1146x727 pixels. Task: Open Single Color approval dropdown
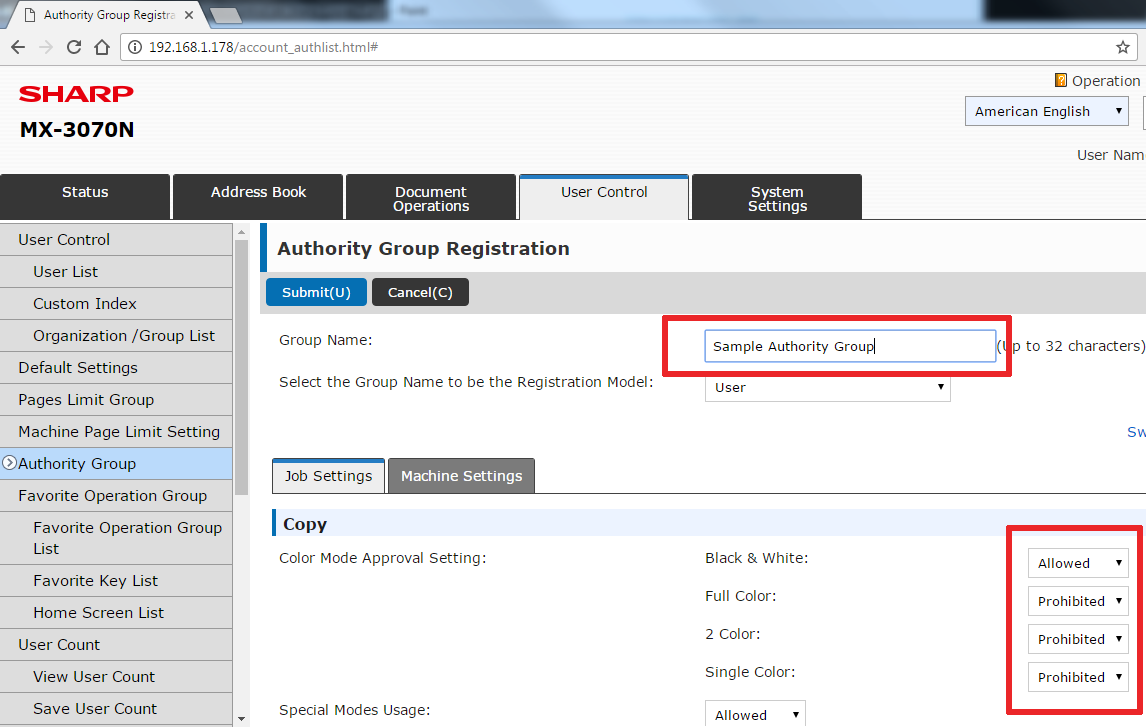coord(1078,677)
